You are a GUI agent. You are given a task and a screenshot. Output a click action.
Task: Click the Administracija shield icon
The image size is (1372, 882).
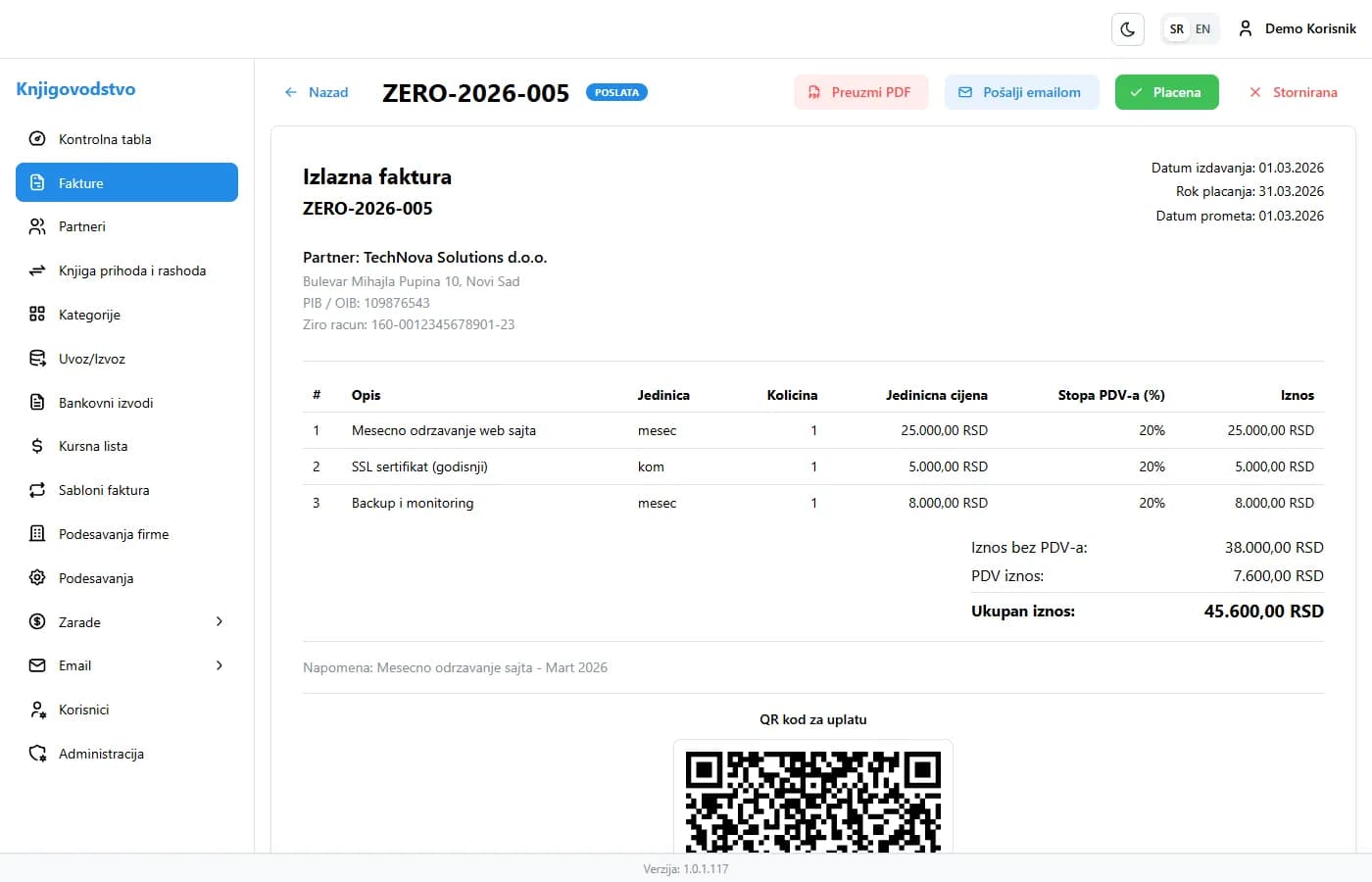37,754
